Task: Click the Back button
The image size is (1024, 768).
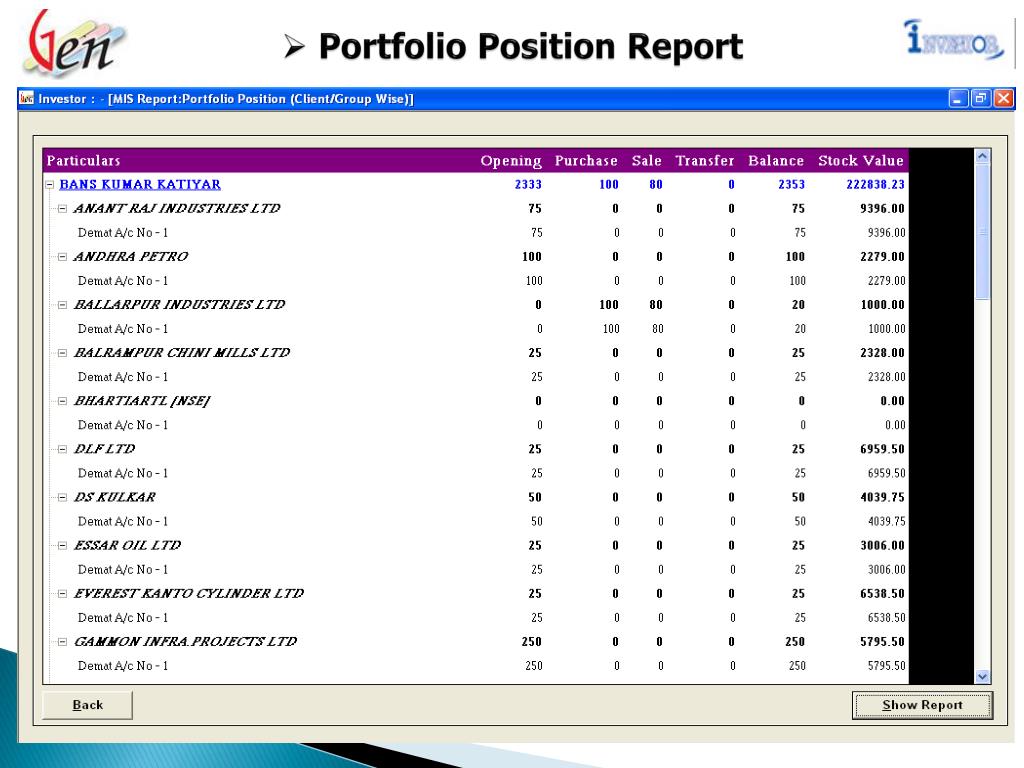Action: click(x=88, y=705)
